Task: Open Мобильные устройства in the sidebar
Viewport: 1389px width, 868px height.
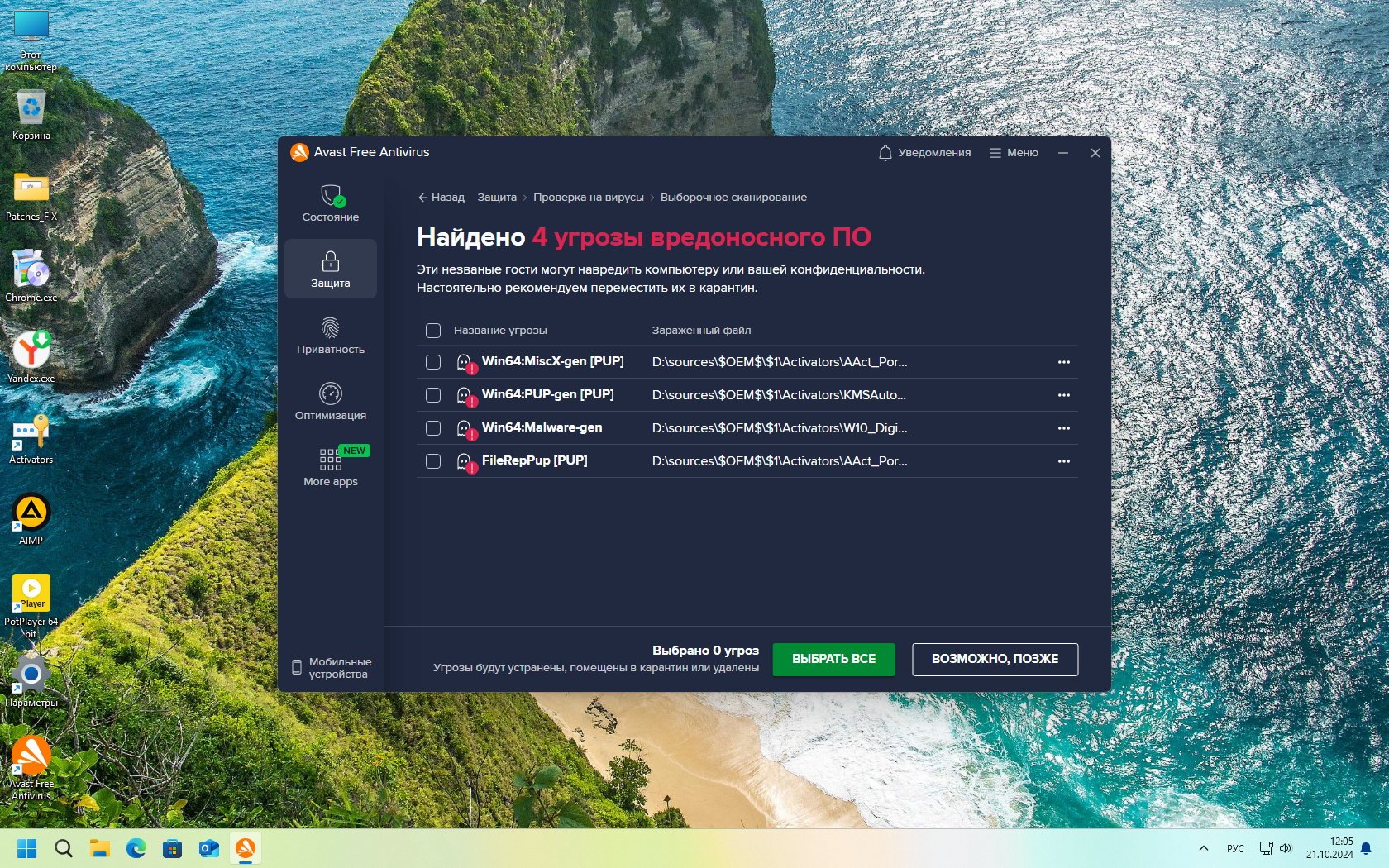Action: coord(332,668)
